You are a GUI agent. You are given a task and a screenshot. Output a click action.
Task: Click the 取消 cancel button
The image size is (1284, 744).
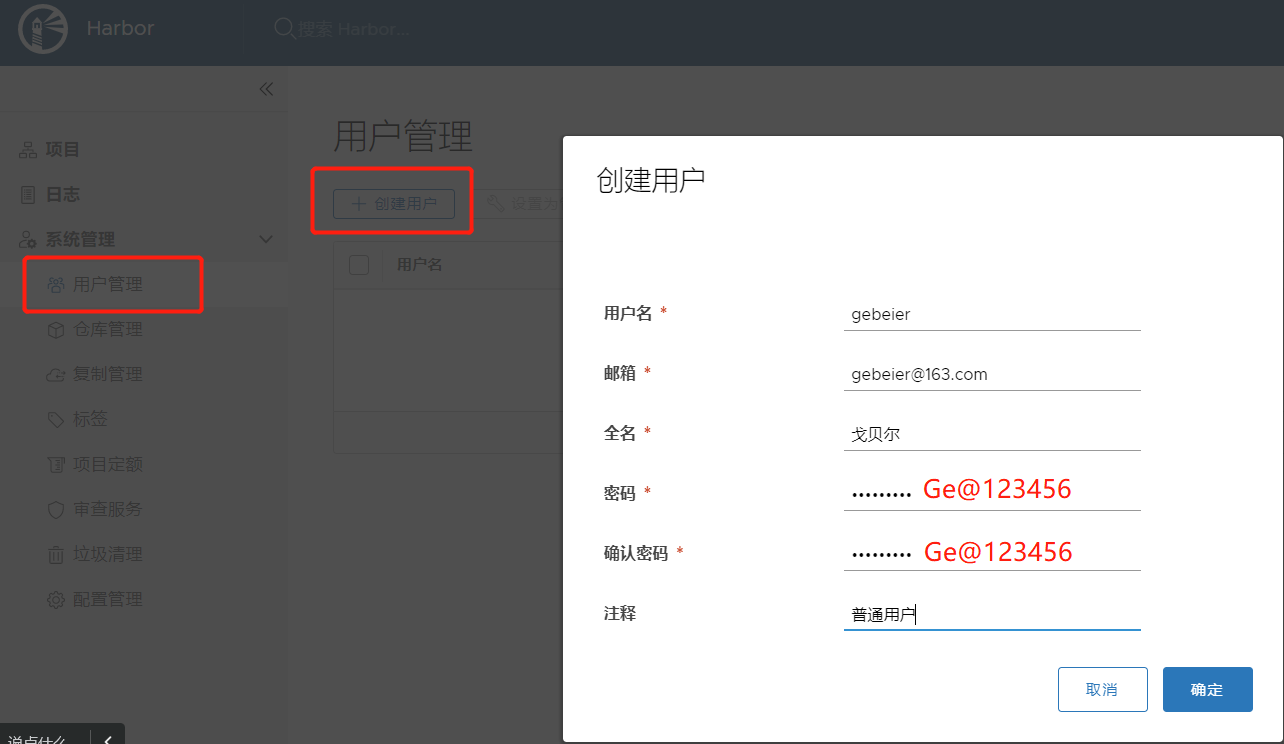(x=1102, y=690)
